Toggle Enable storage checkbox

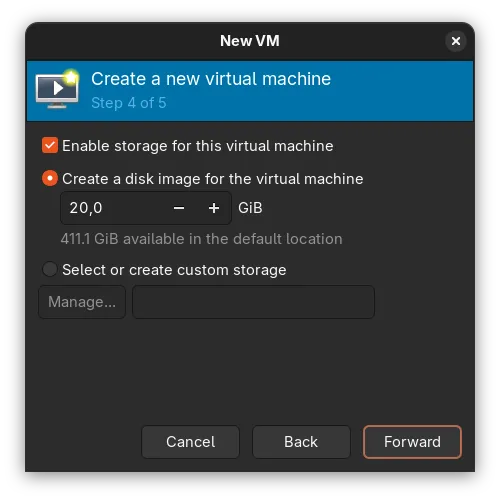tap(50, 145)
